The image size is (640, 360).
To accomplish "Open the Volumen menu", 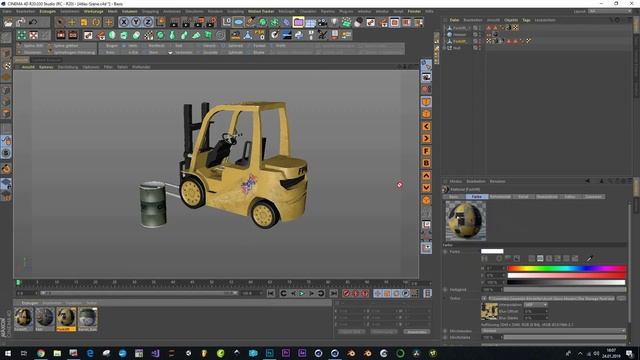I will (129, 11).
